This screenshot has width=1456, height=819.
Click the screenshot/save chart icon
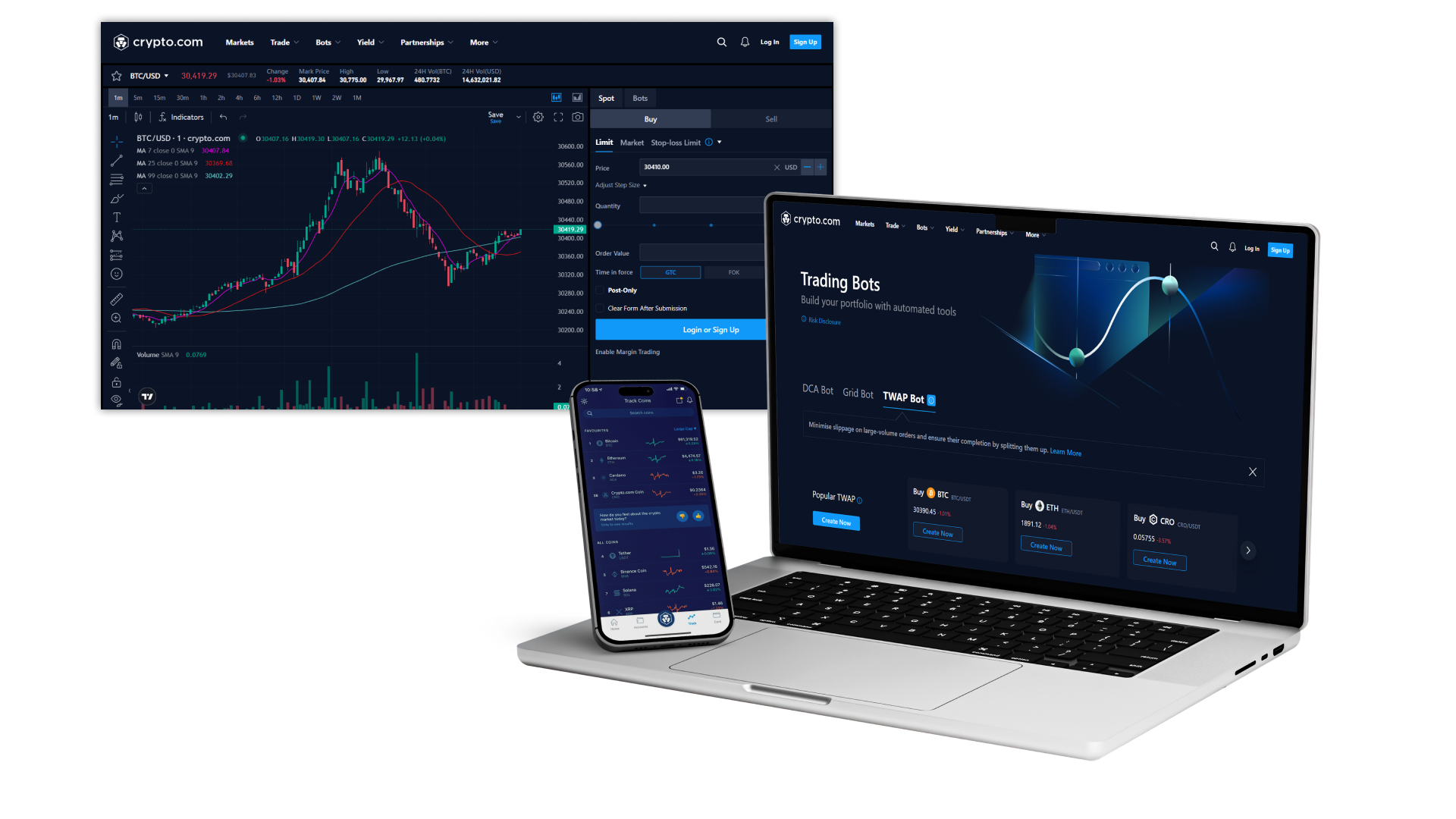(577, 117)
